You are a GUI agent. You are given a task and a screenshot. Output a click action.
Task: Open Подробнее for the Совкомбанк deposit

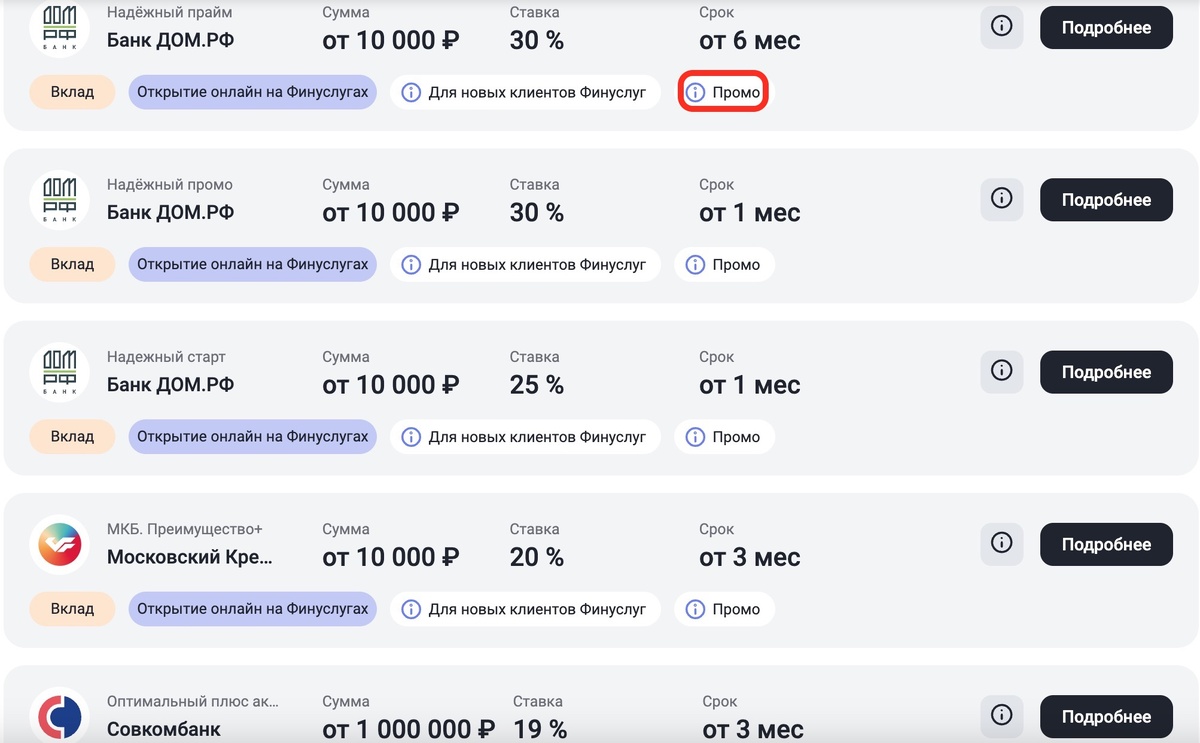coord(1106,716)
